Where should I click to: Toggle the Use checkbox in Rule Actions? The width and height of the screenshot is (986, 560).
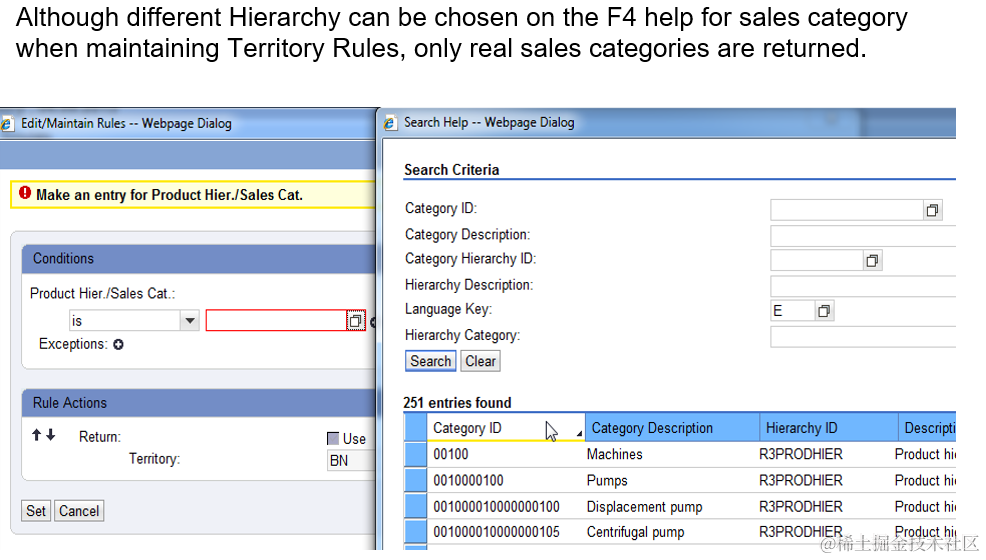pos(333,439)
